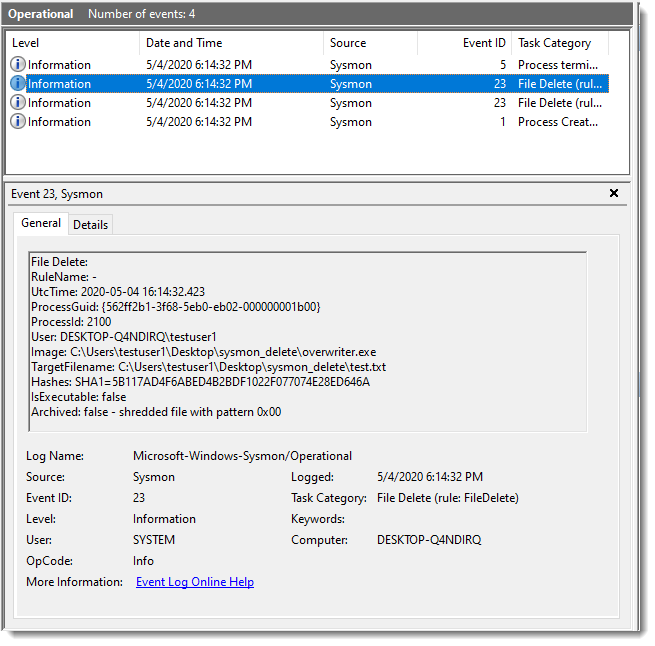Click the Log Name value Microsoft-Windows-Sysmon/Operational
Viewport: 655px width, 646px height.
pos(242,456)
